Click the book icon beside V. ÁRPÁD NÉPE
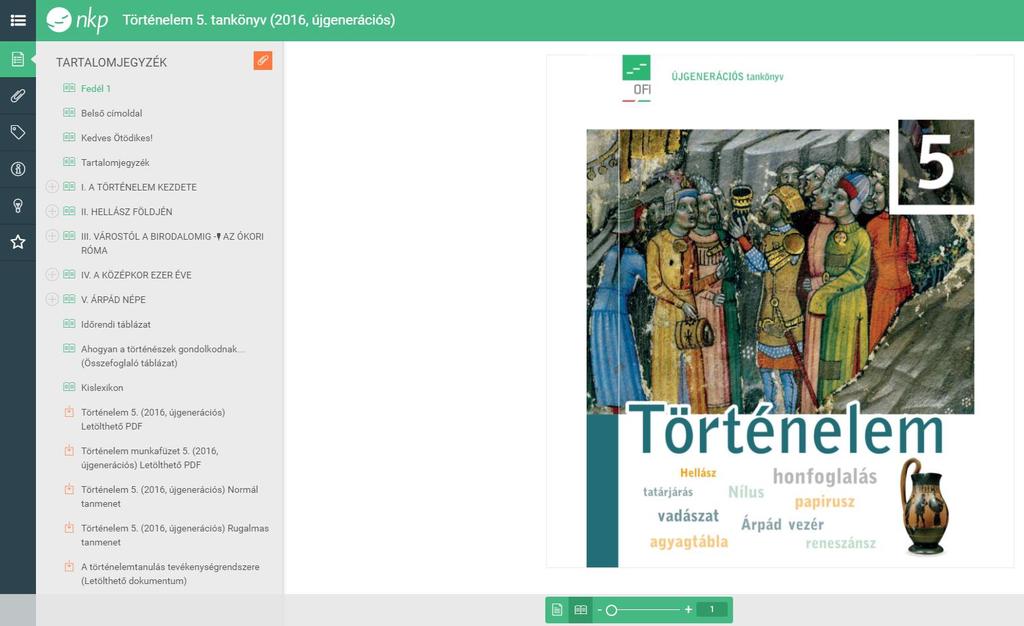The height and width of the screenshot is (626, 1024). (x=69, y=299)
